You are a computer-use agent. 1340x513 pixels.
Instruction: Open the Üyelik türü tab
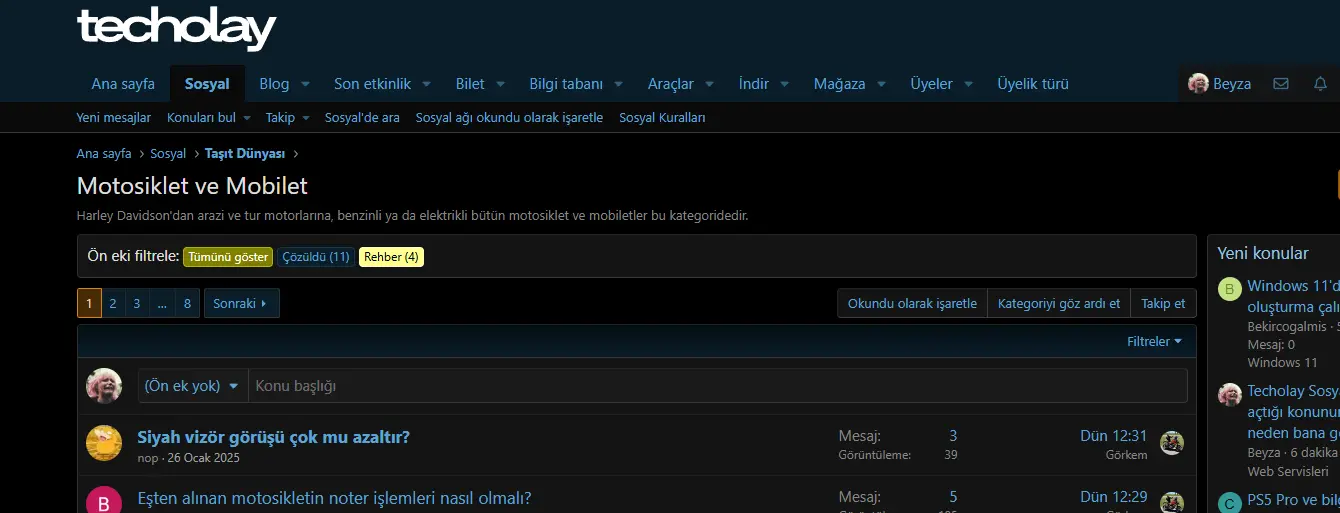1033,84
